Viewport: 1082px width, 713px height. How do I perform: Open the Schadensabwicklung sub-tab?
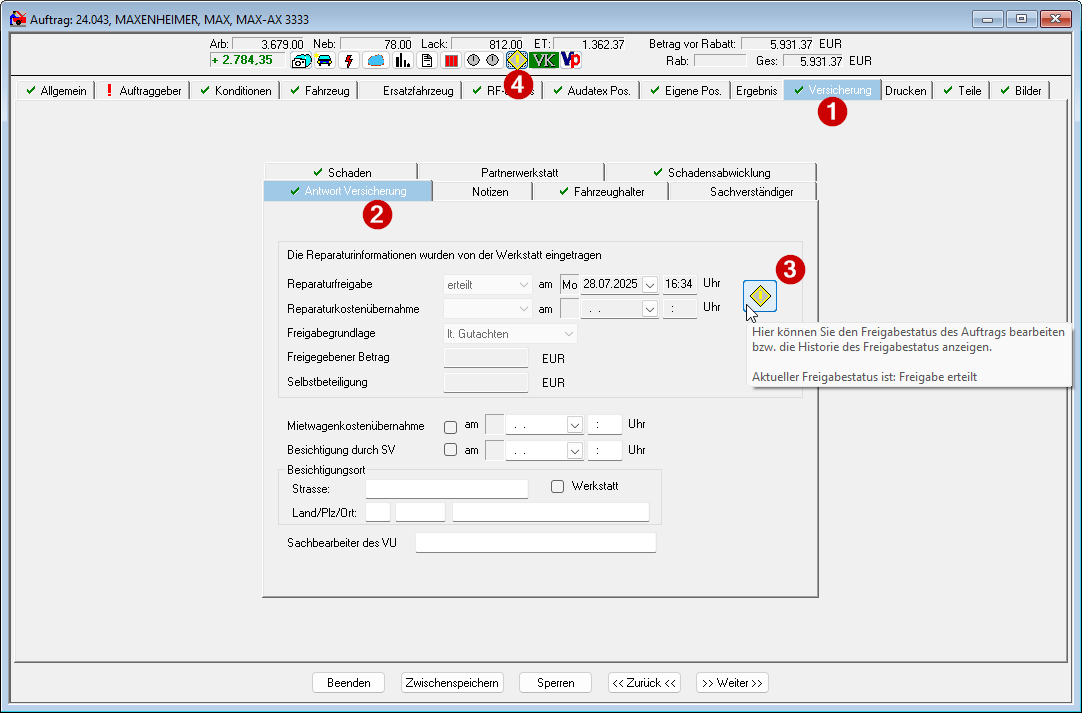click(x=711, y=173)
